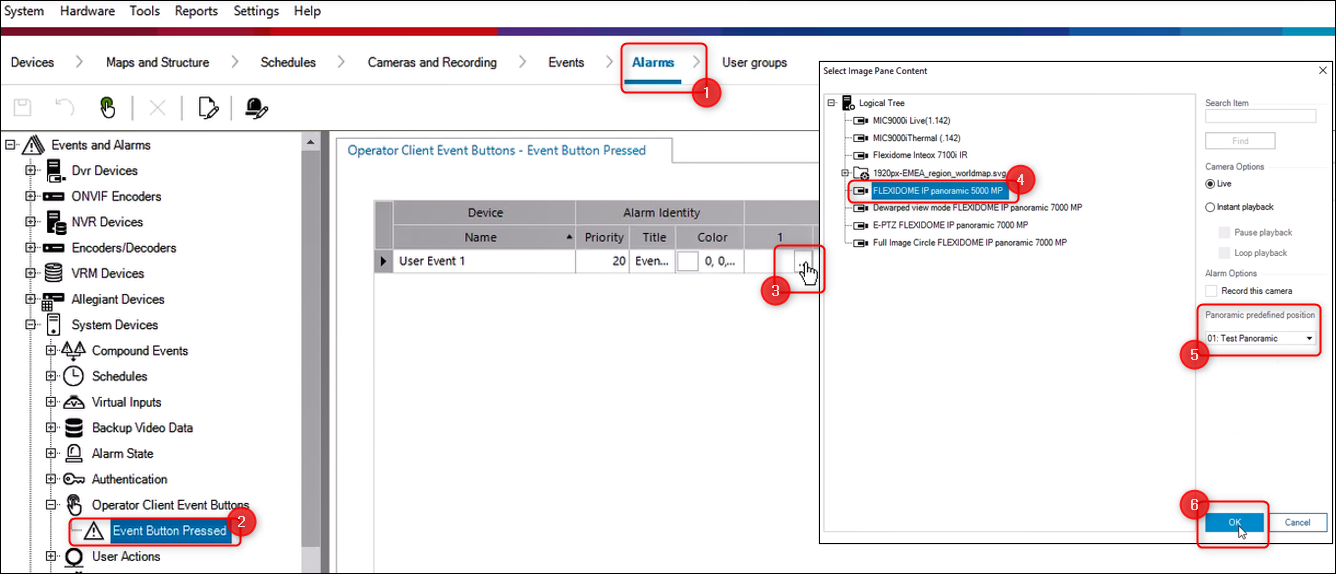Click the Save floppy disk toolbar icon
Image resolution: width=1336 pixels, height=574 pixels.
pos(22,107)
